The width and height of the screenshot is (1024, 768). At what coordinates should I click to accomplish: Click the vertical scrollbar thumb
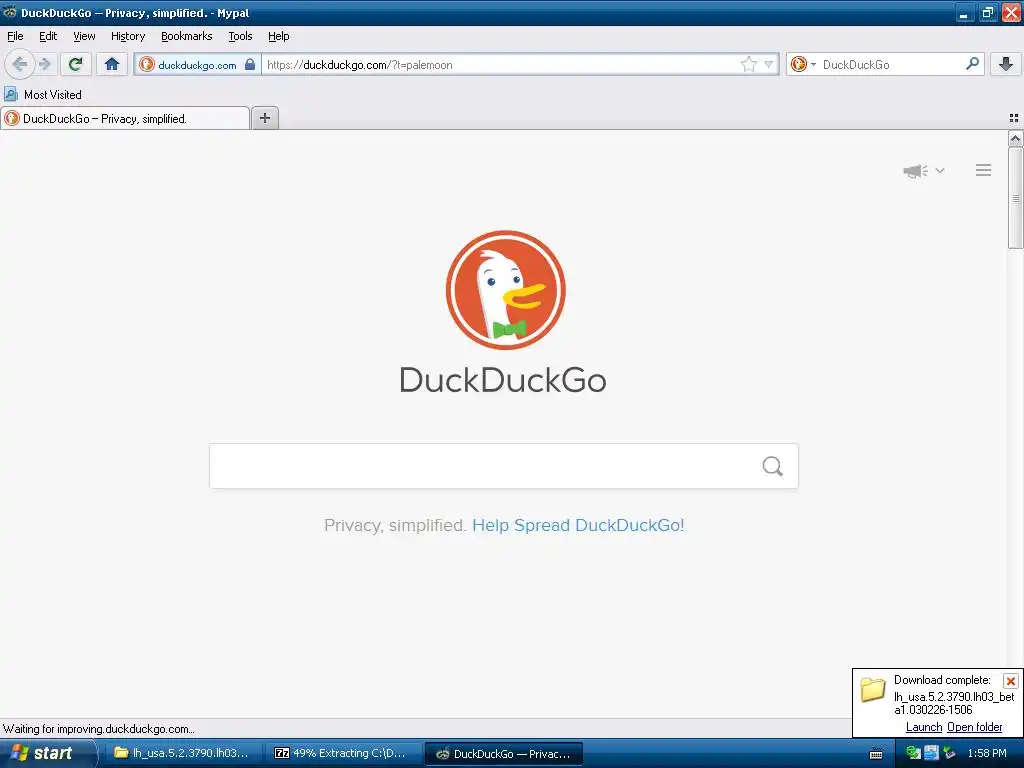pyautogui.click(x=1016, y=198)
